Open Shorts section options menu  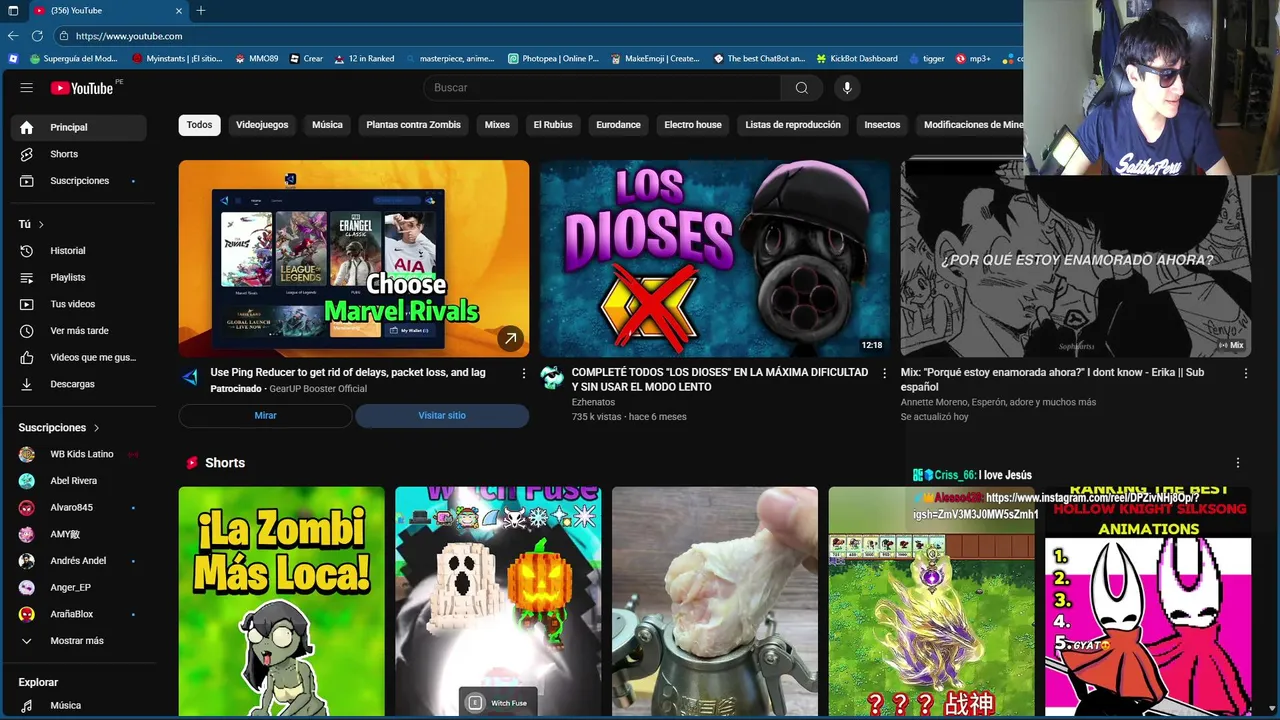[1237, 463]
